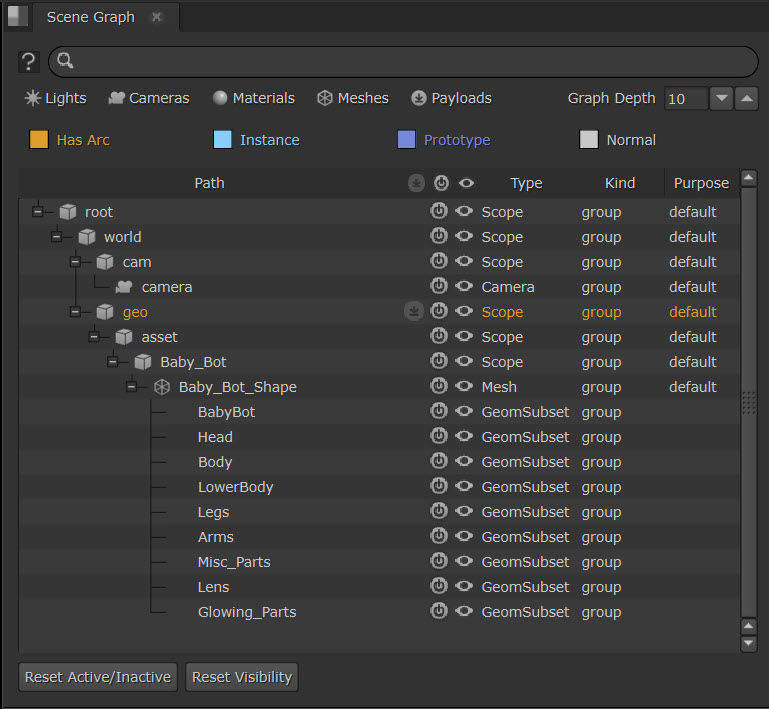Viewport: 769px width, 709px height.
Task: Collapse the cam scope node
Action: click(x=76, y=262)
